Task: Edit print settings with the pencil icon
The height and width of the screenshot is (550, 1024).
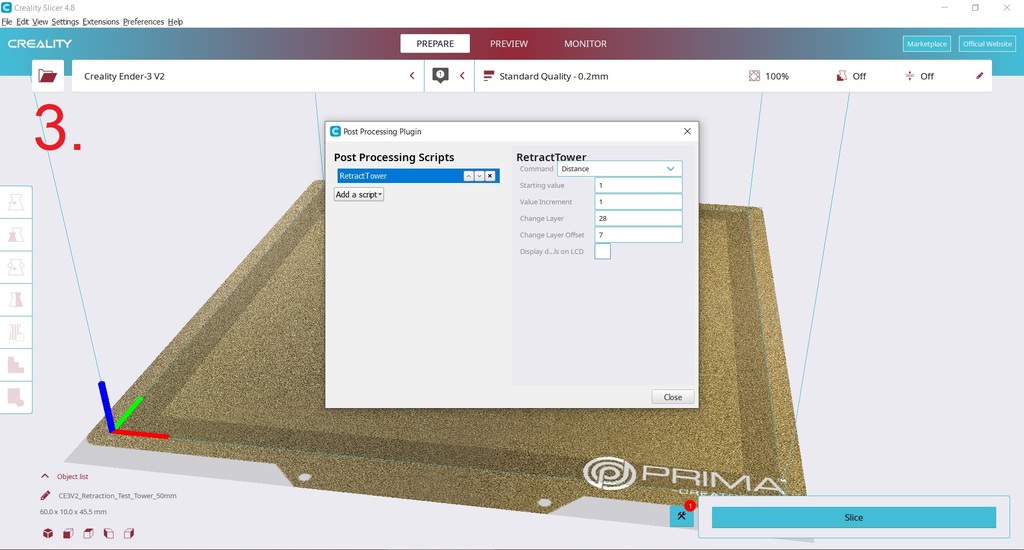Action: [979, 76]
